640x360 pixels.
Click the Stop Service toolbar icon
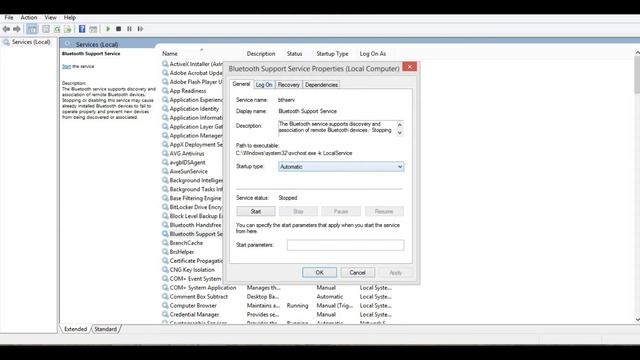[118, 29]
